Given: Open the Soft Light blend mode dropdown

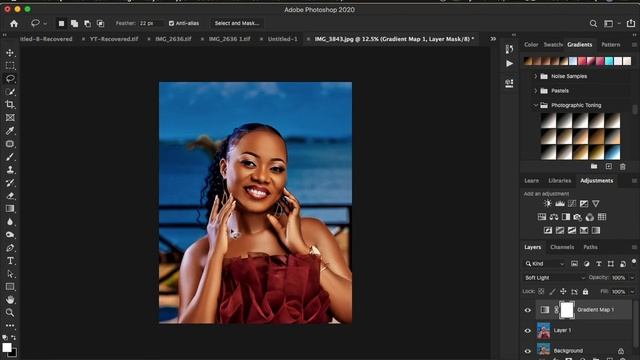Looking at the screenshot, I should click(555, 278).
